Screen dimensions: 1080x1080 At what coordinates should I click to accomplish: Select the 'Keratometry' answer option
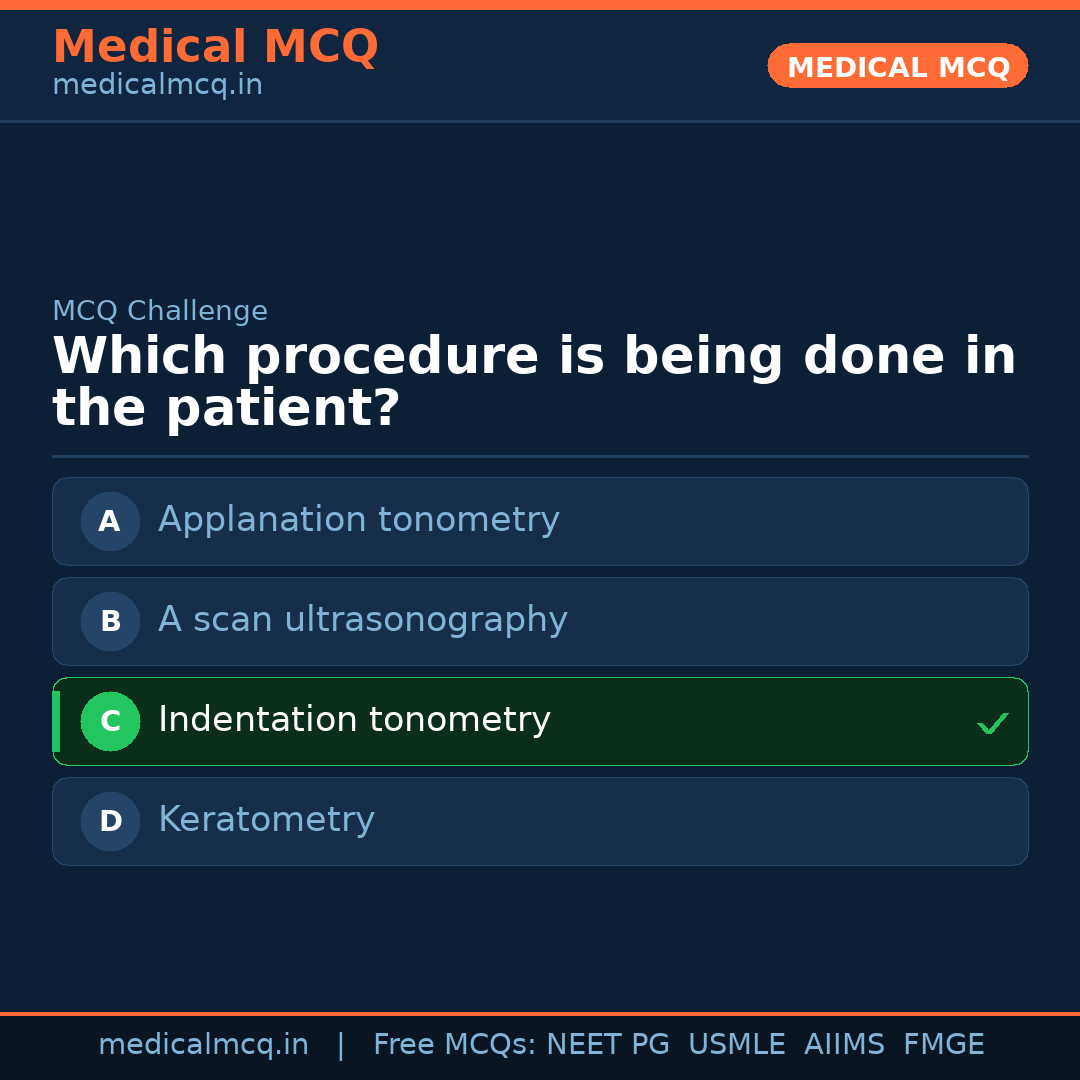[266, 821]
